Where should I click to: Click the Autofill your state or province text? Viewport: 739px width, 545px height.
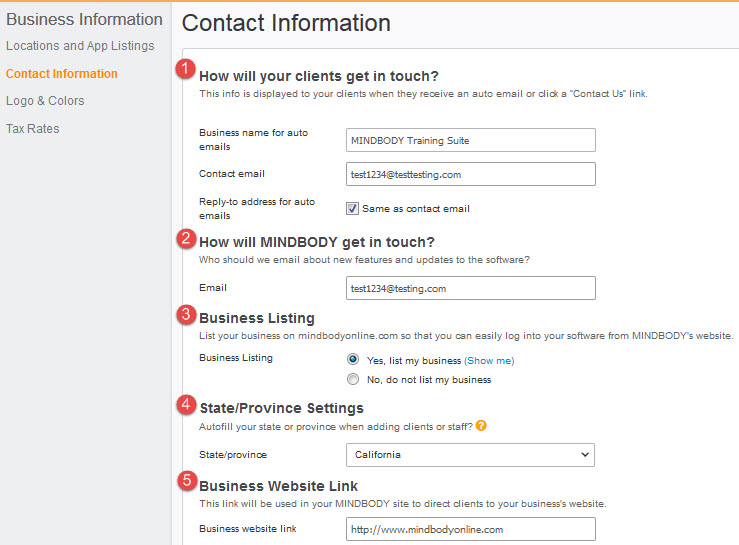[x=336, y=427]
